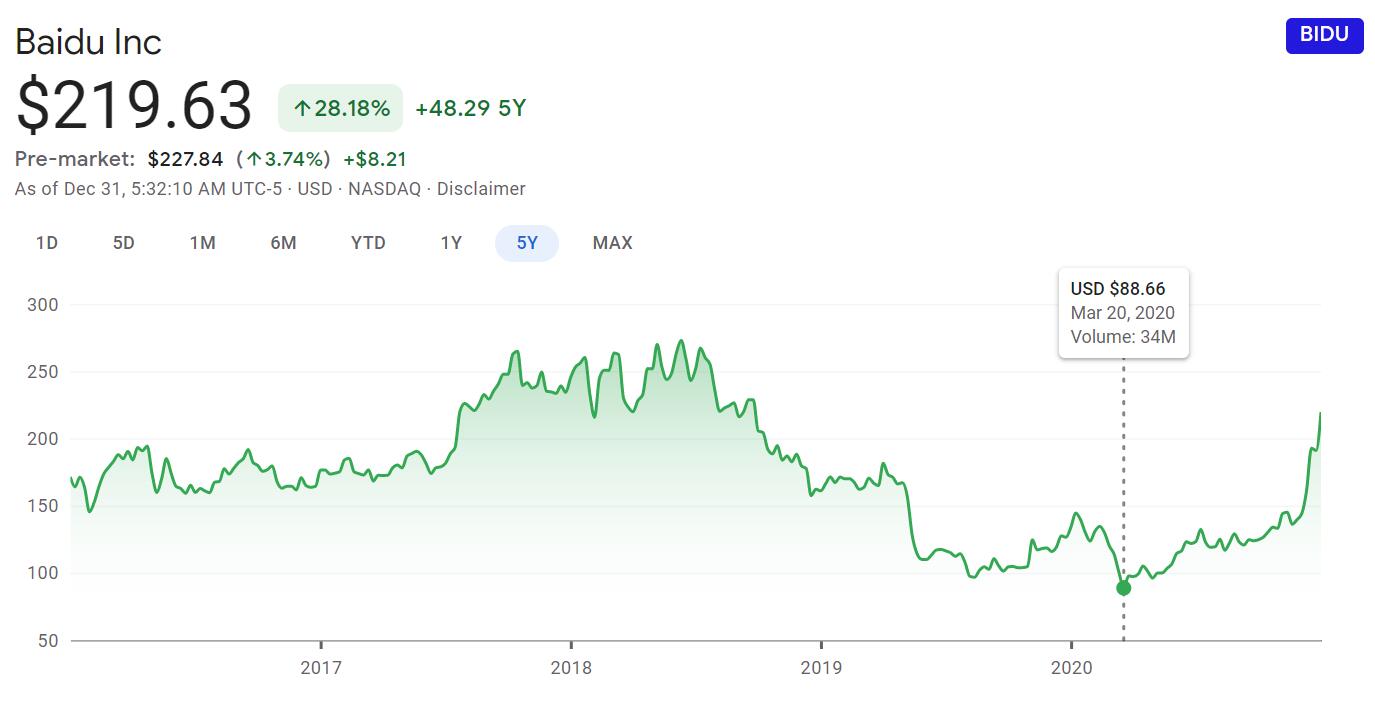Switch to the 5D range tab

pos(123,243)
